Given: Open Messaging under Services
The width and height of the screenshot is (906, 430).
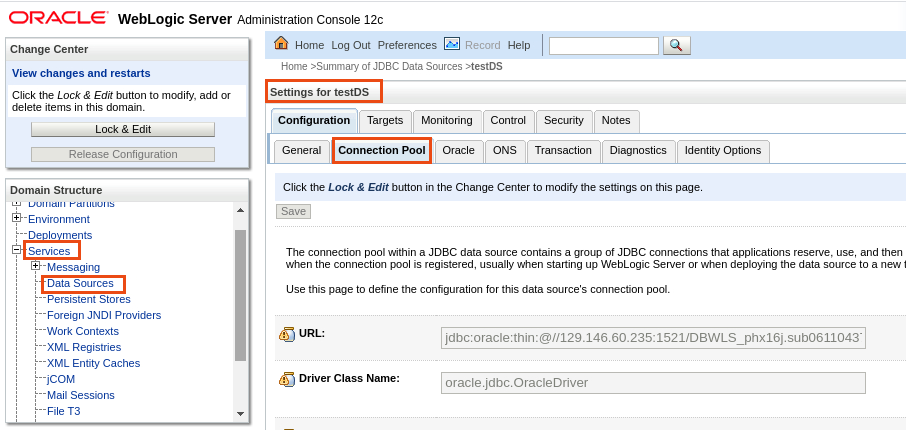Looking at the screenshot, I should [x=73, y=267].
